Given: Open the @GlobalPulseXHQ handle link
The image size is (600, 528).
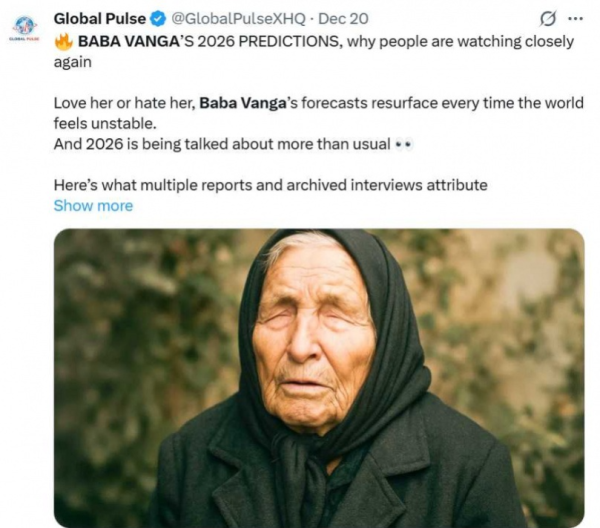Looking at the screenshot, I should (x=238, y=19).
